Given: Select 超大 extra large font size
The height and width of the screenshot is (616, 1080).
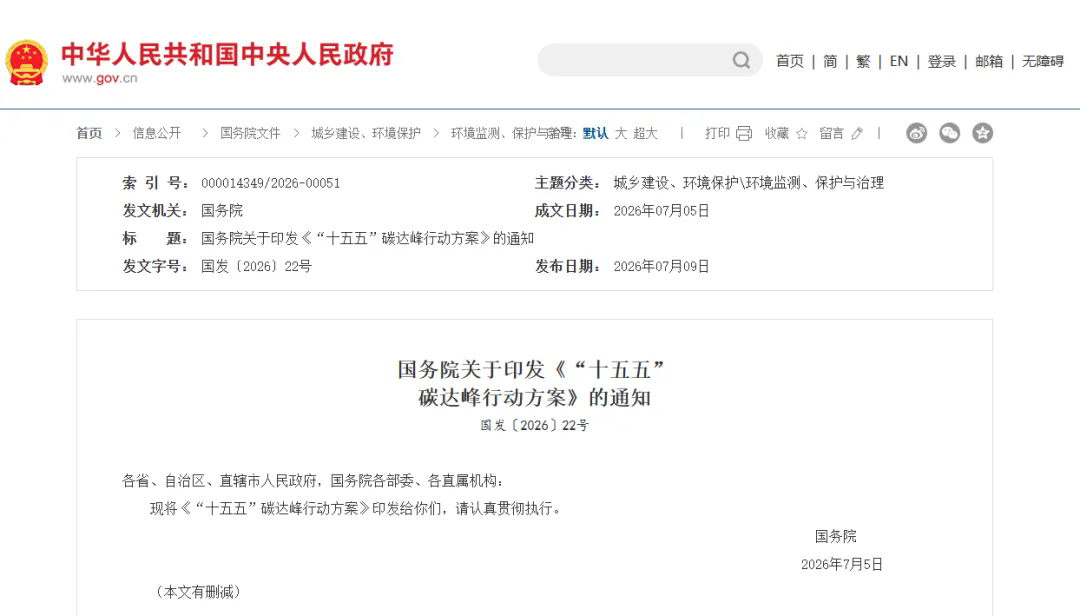Looking at the screenshot, I should [x=645, y=133].
